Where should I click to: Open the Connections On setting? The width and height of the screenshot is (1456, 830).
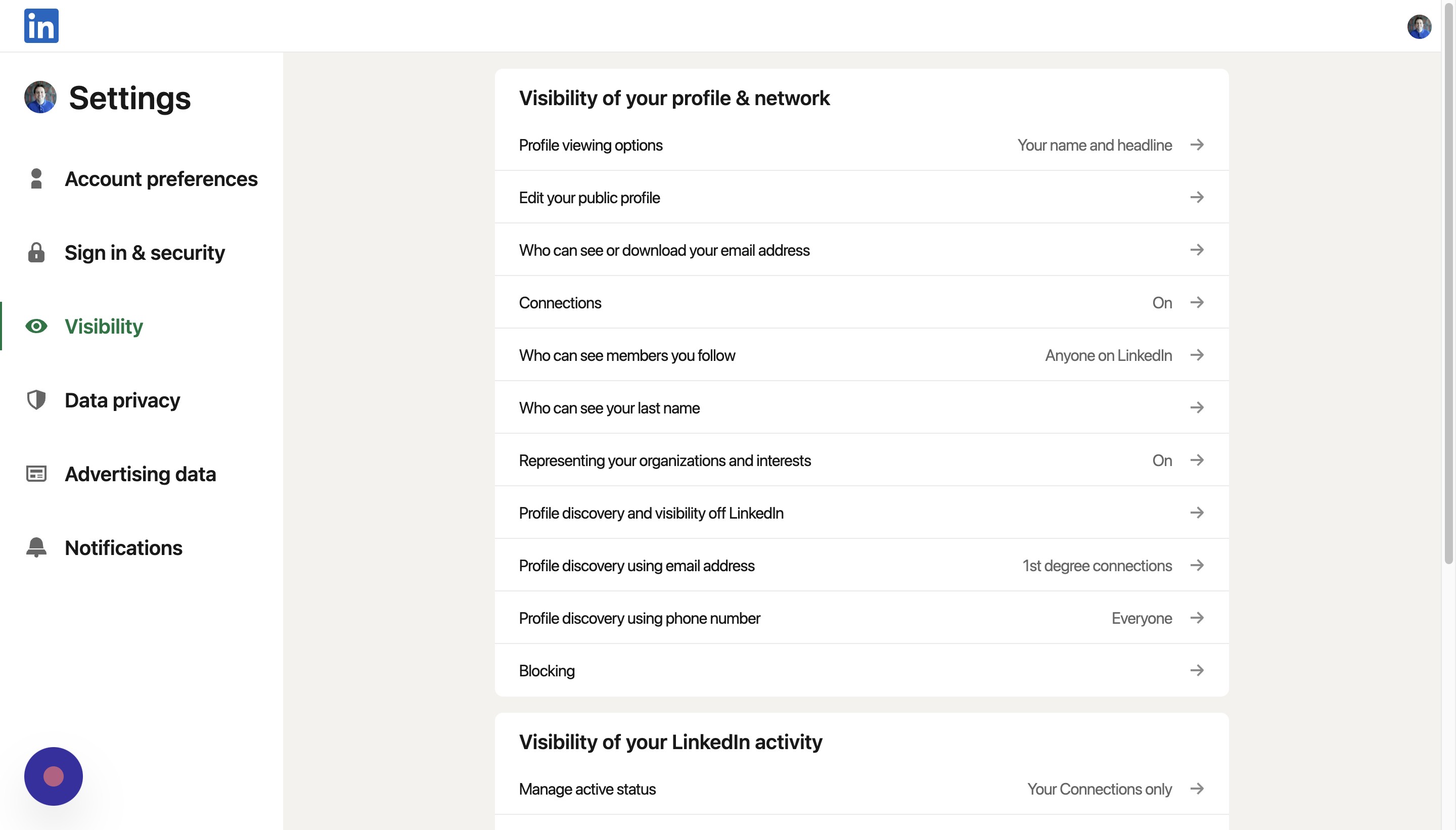click(861, 303)
